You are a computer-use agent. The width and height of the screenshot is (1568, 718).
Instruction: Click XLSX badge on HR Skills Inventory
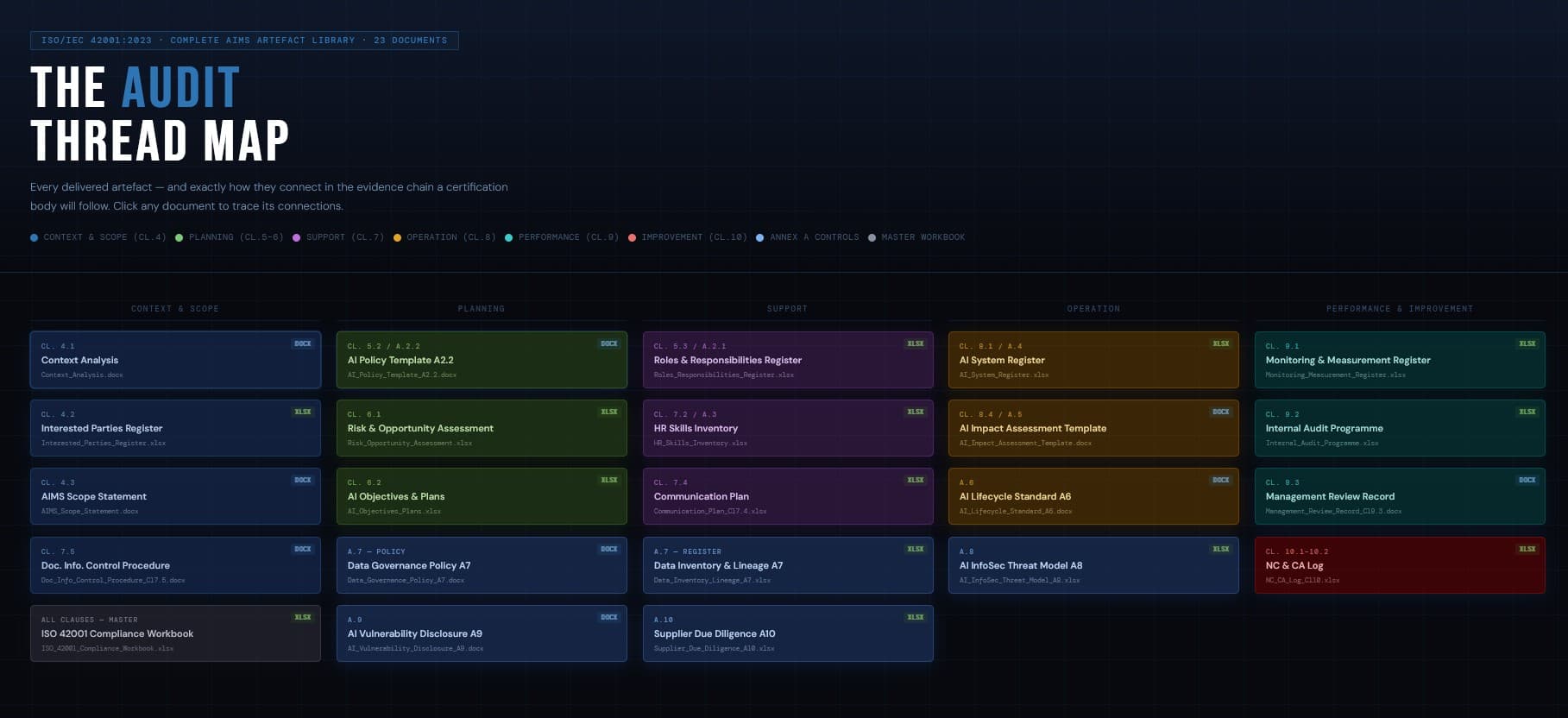tap(915, 412)
